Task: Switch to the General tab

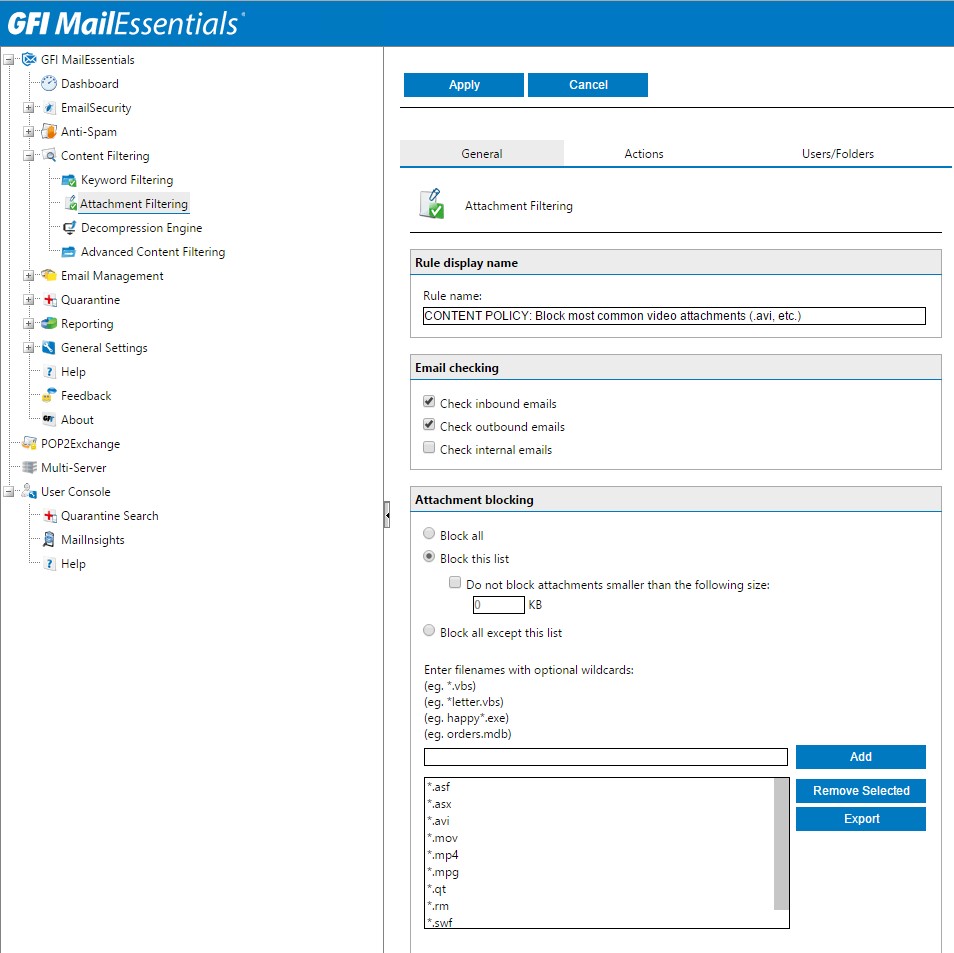Action: (482, 153)
